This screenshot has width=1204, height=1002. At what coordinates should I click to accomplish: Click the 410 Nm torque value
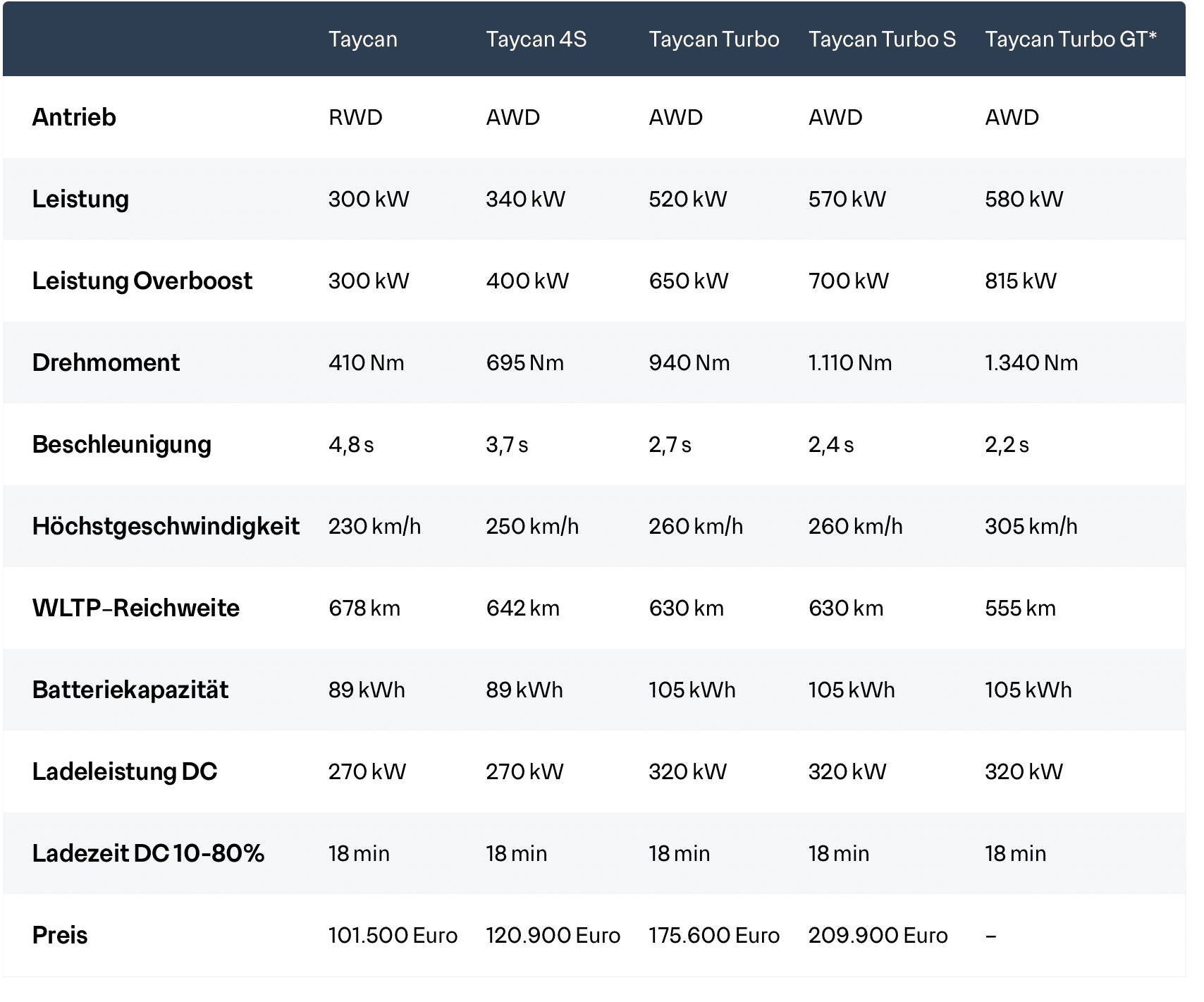367,362
